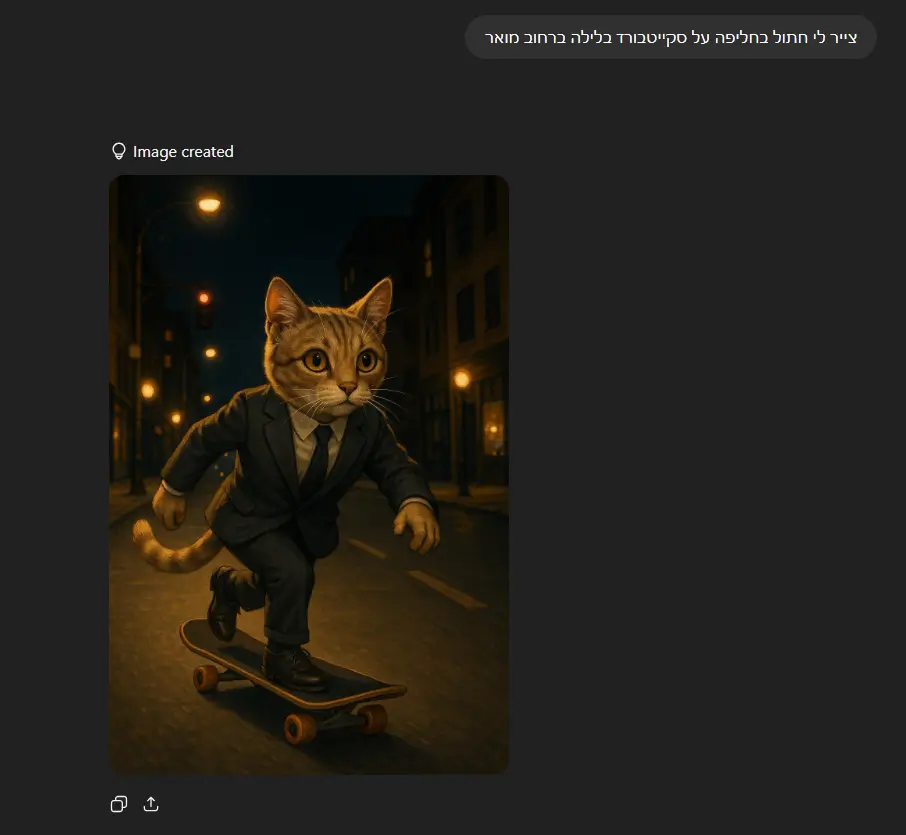
Task: Click the lit window on the right building
Action: click(494, 430)
